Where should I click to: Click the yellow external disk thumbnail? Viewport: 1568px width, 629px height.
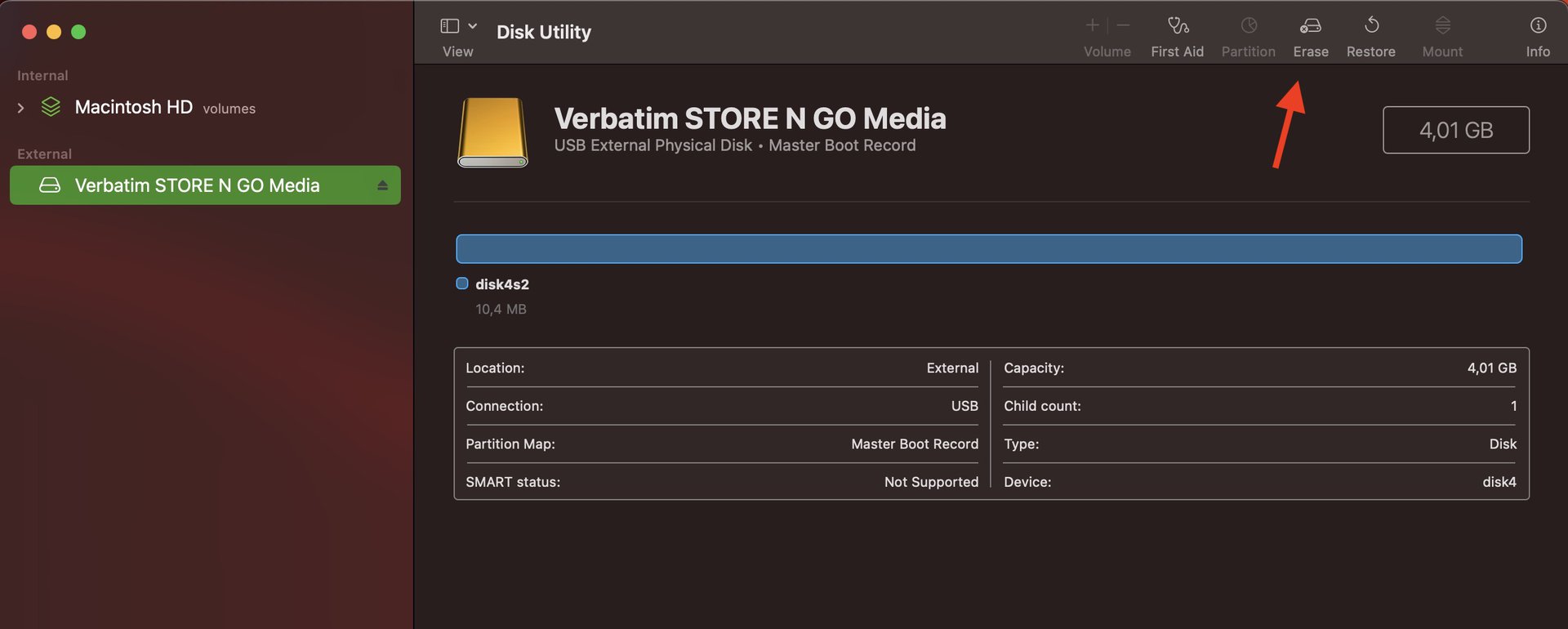pyautogui.click(x=492, y=132)
